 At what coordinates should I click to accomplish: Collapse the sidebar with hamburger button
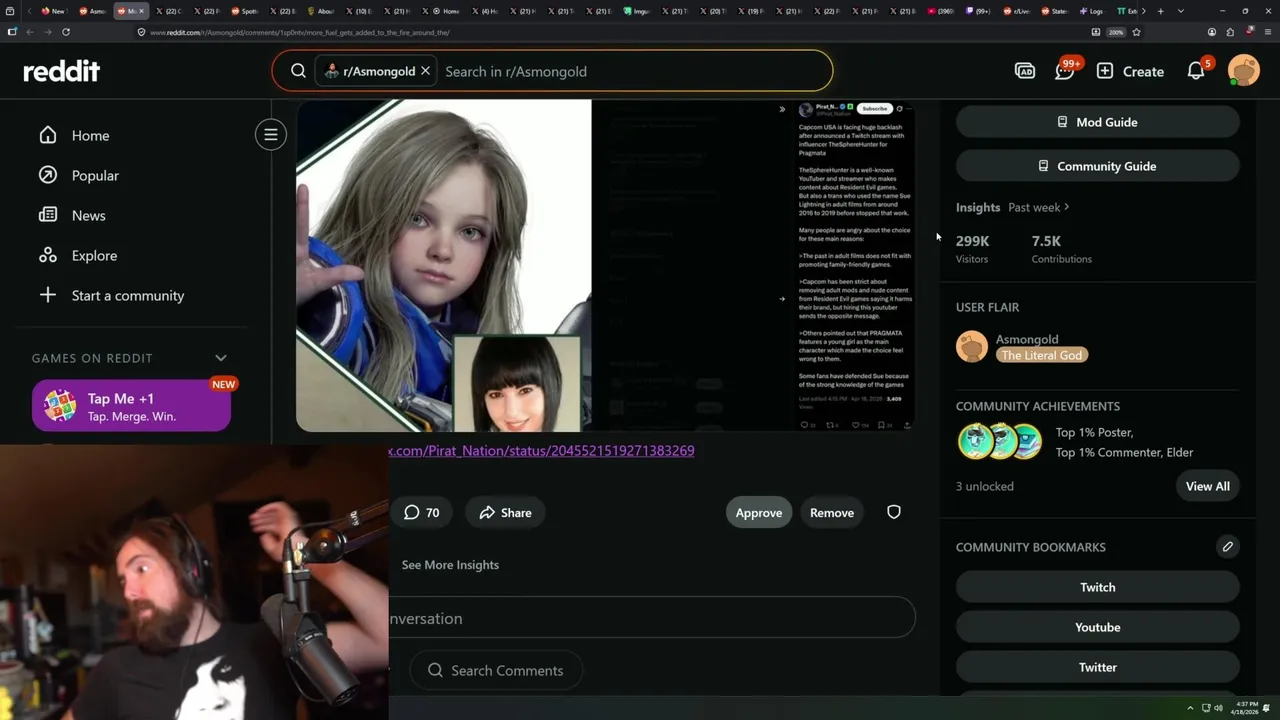271,134
